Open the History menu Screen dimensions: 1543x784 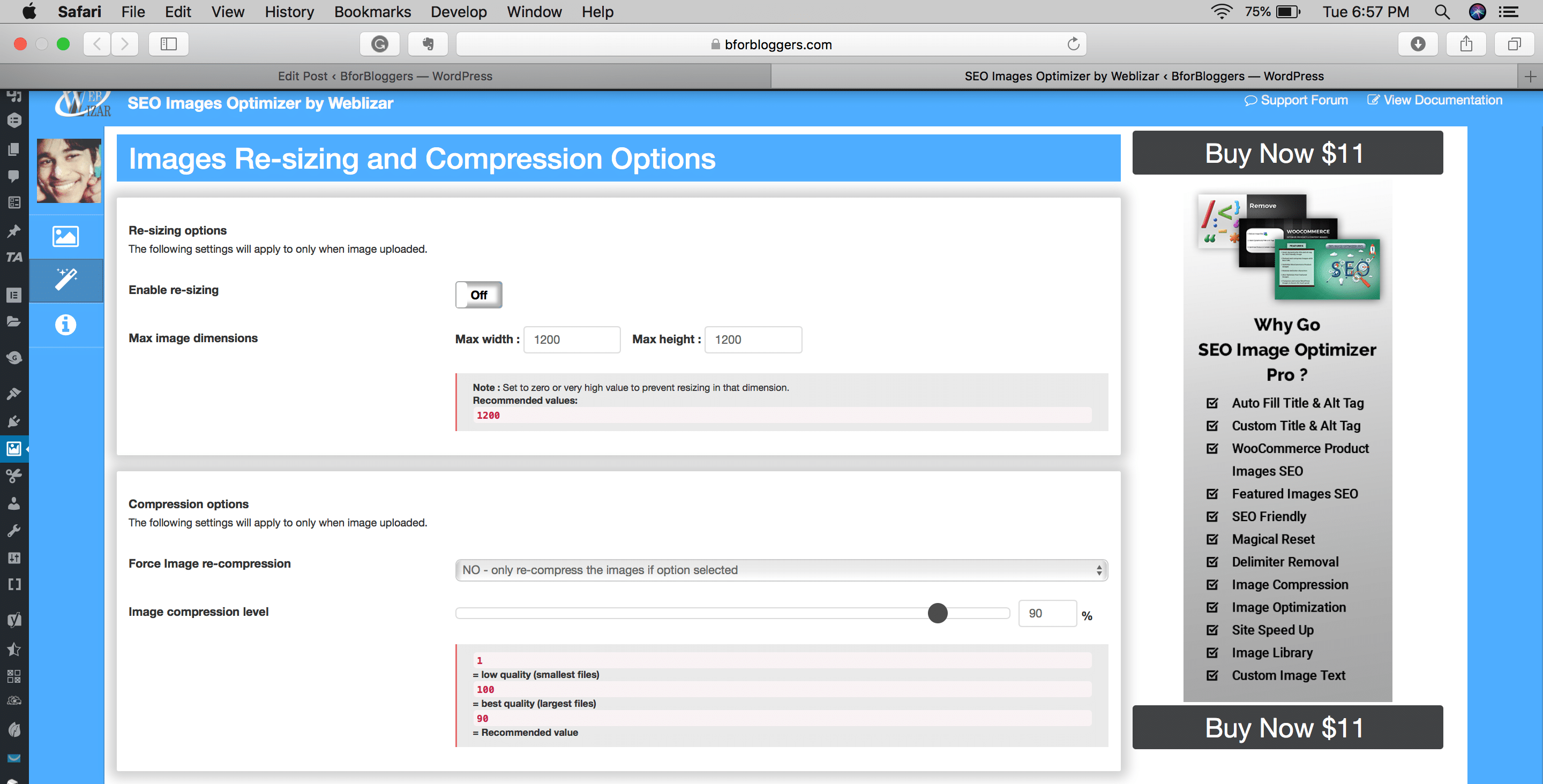[289, 12]
